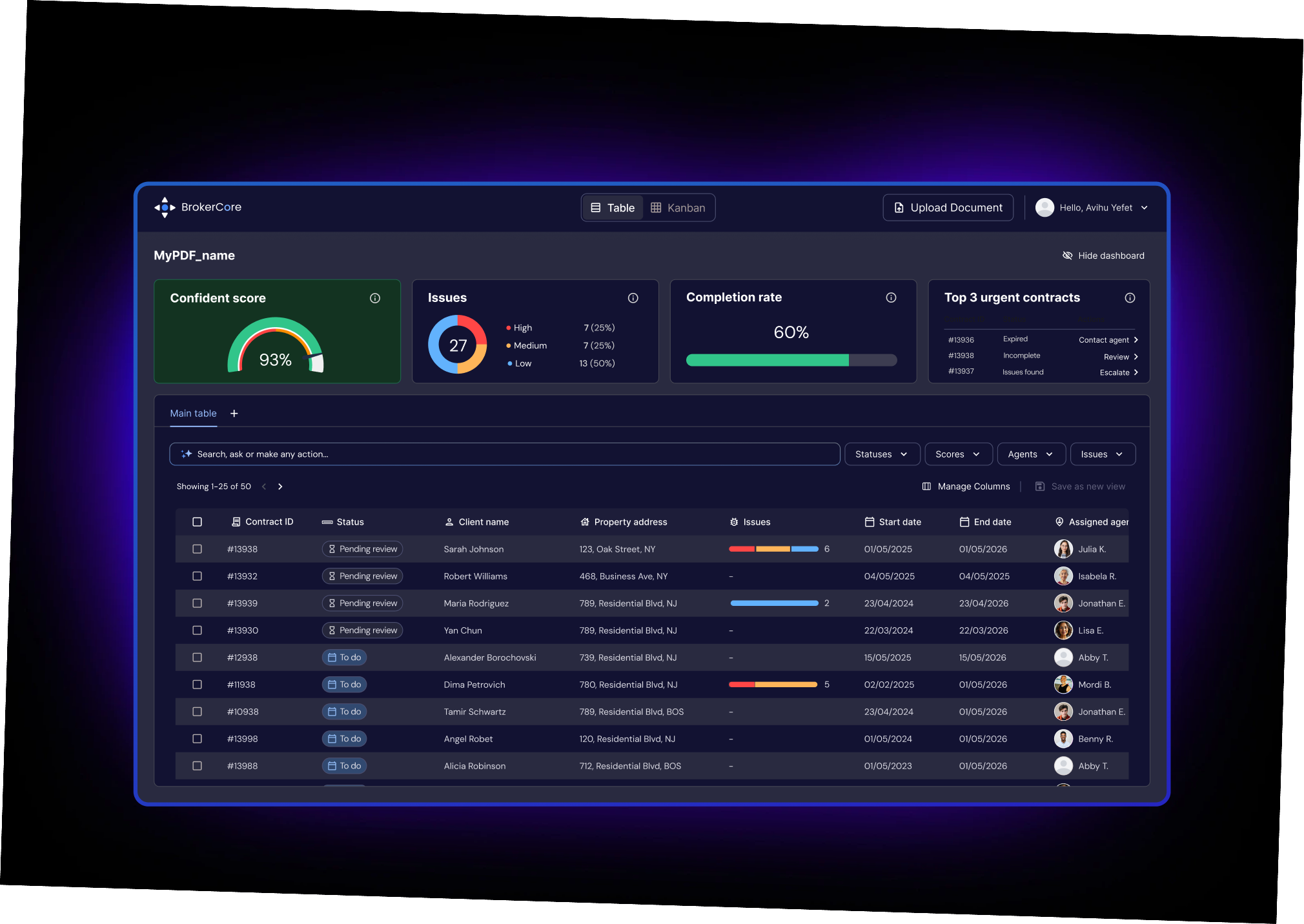Select checkbox for contract #11938

tap(198, 685)
